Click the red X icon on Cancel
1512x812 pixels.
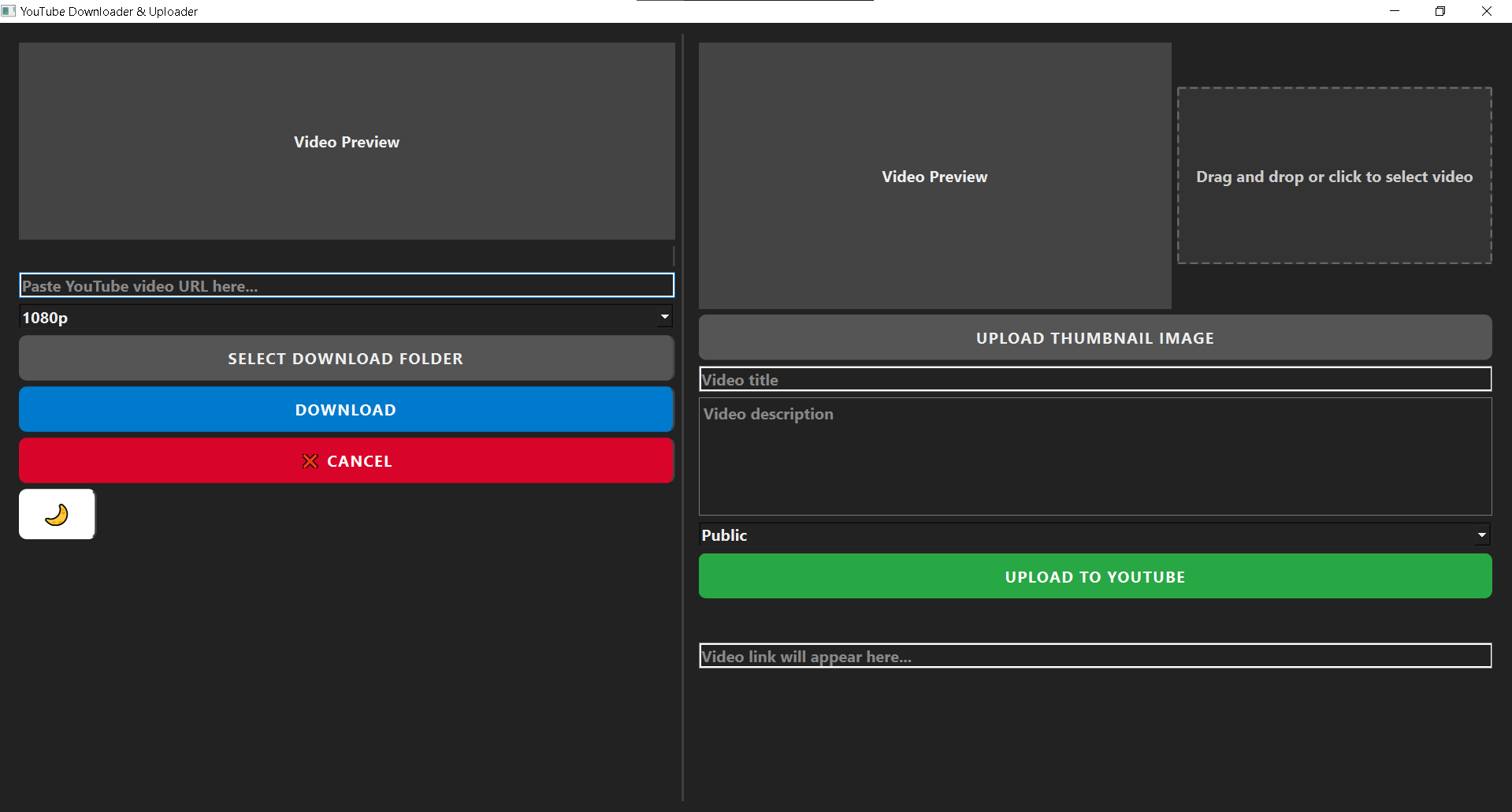click(x=310, y=461)
